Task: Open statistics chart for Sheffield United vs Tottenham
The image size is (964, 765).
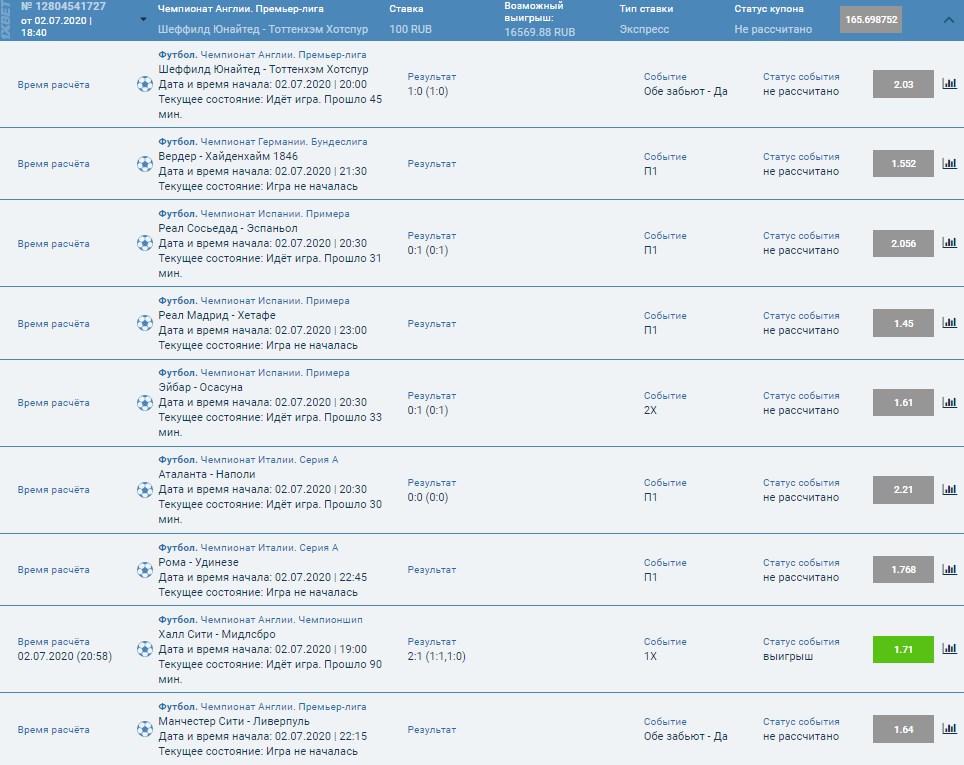Action: [949, 84]
